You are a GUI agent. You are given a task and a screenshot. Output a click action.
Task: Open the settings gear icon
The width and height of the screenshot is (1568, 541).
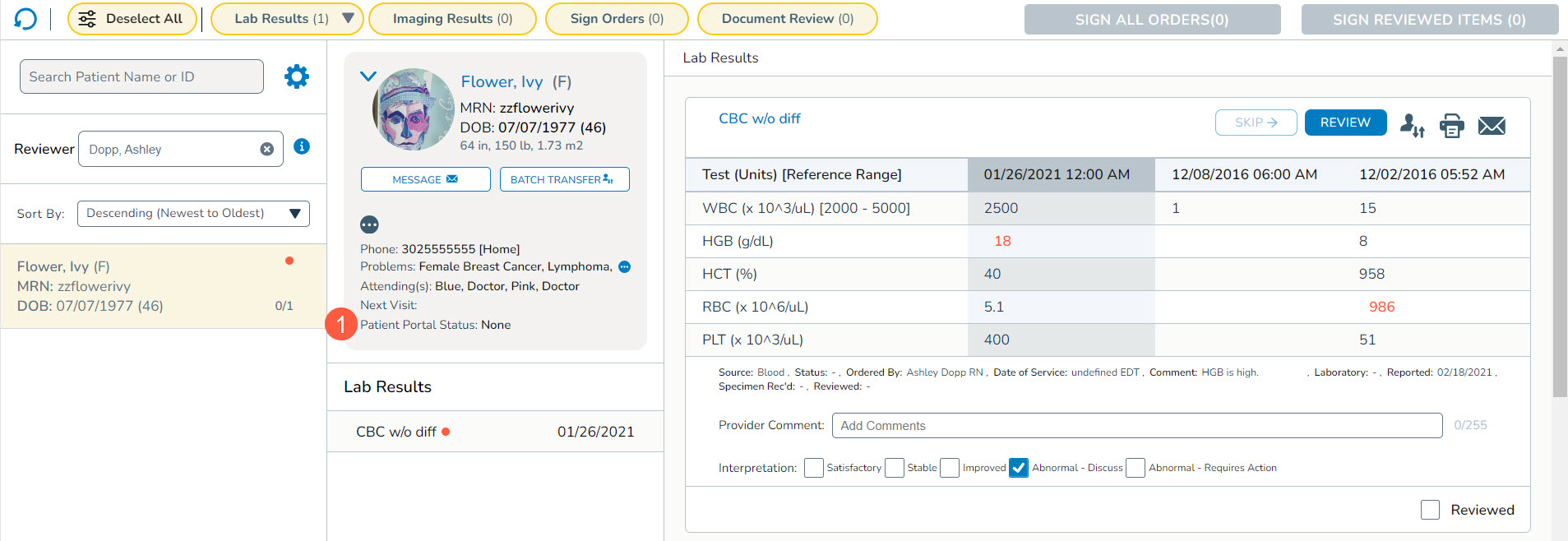point(296,76)
